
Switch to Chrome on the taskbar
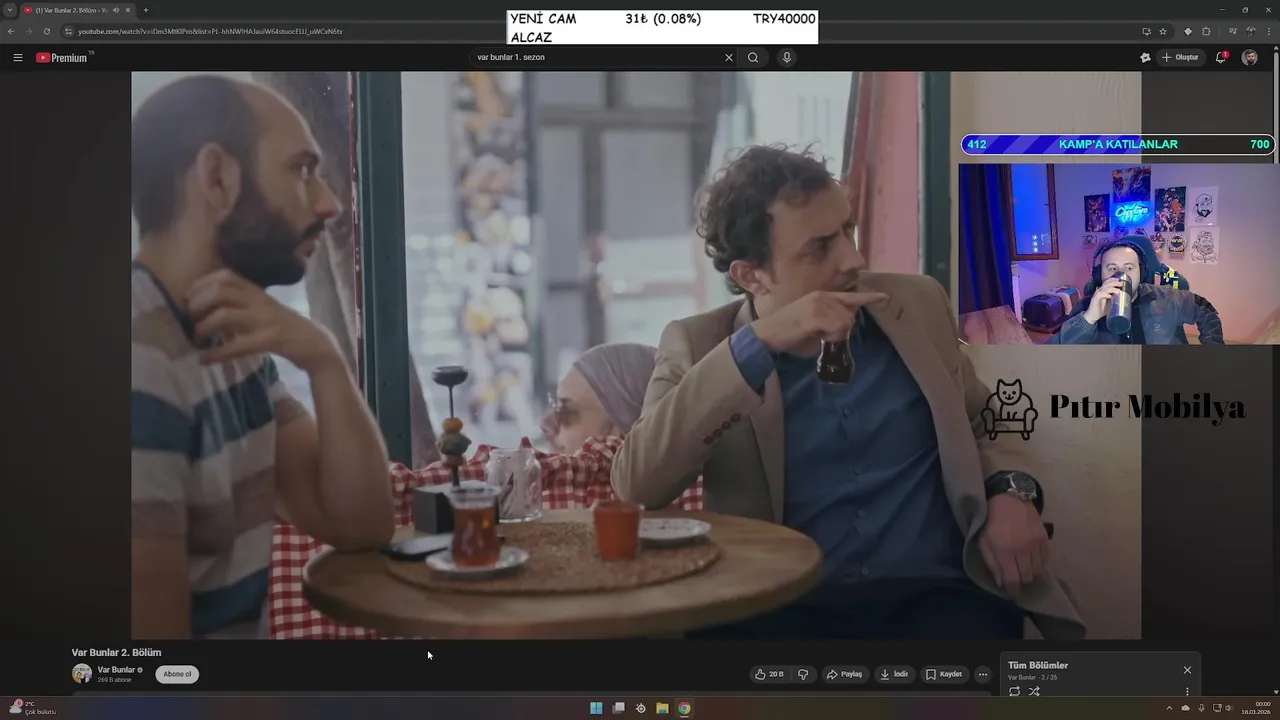pos(684,708)
